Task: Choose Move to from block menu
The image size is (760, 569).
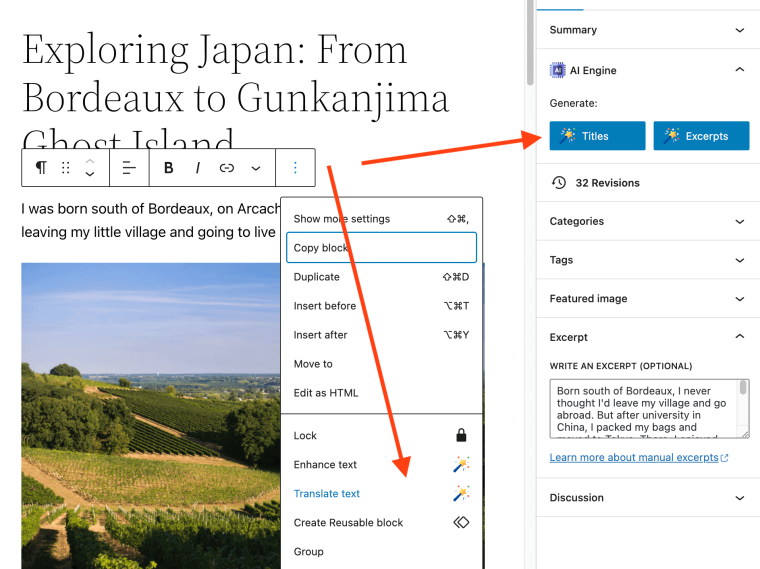Action: [x=381, y=364]
